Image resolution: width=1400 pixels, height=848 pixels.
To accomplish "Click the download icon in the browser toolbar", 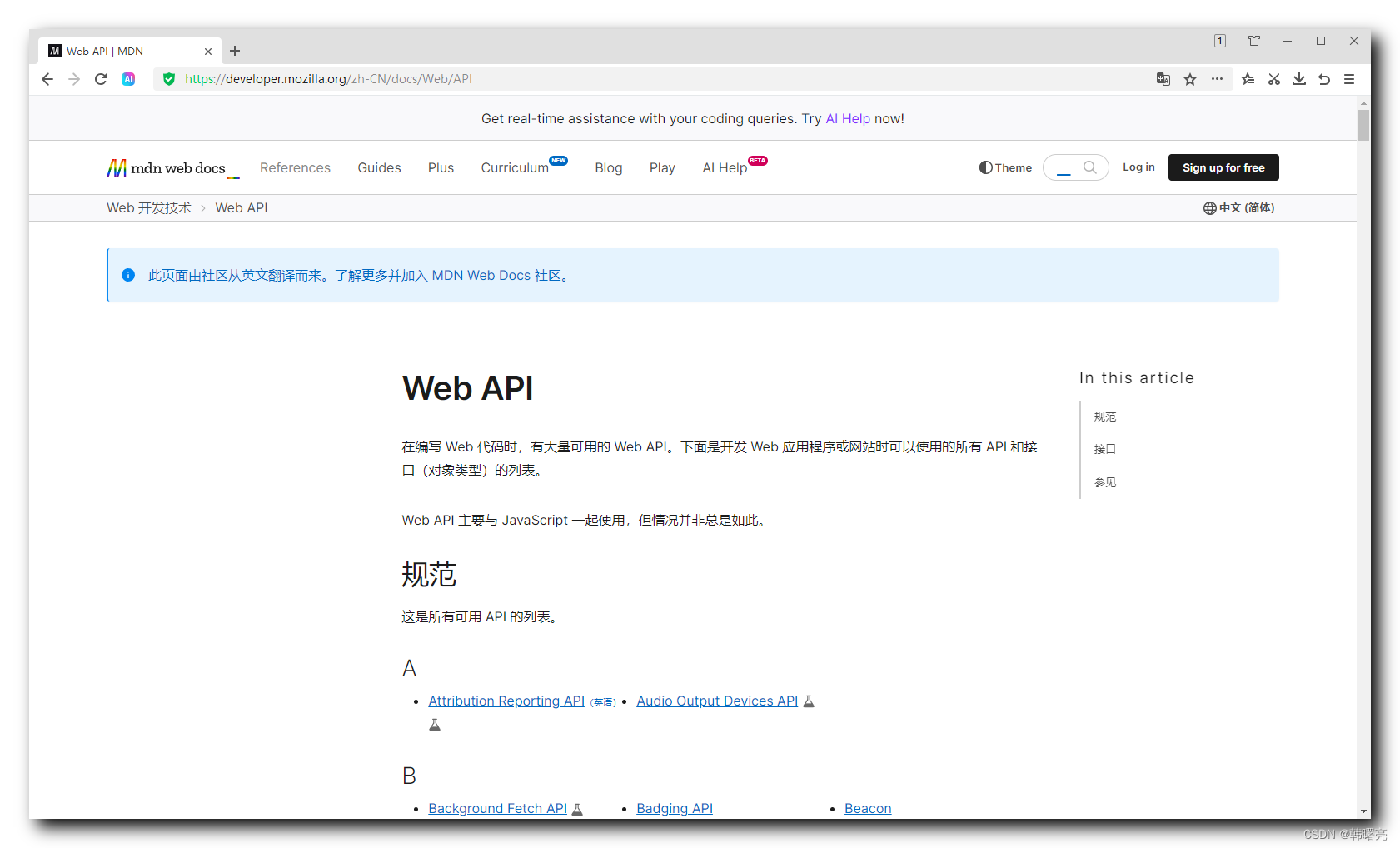I will (1299, 79).
